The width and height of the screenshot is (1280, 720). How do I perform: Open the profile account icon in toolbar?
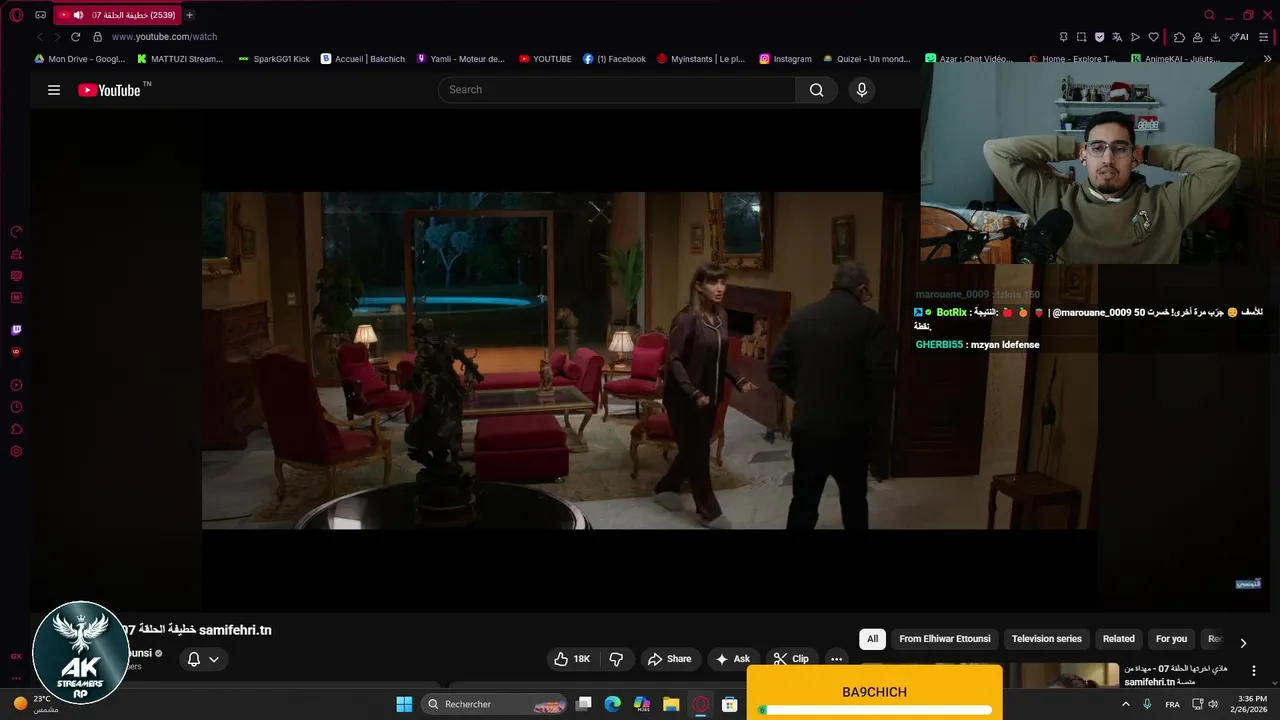point(1197,37)
